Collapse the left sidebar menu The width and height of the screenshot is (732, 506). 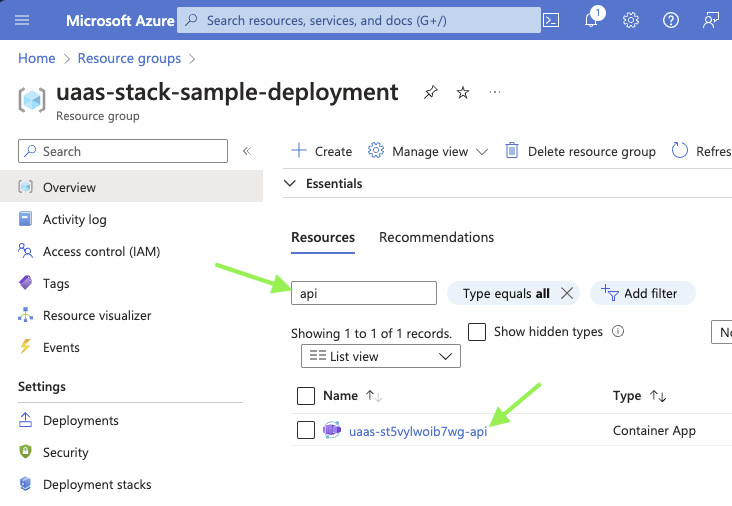pos(247,151)
